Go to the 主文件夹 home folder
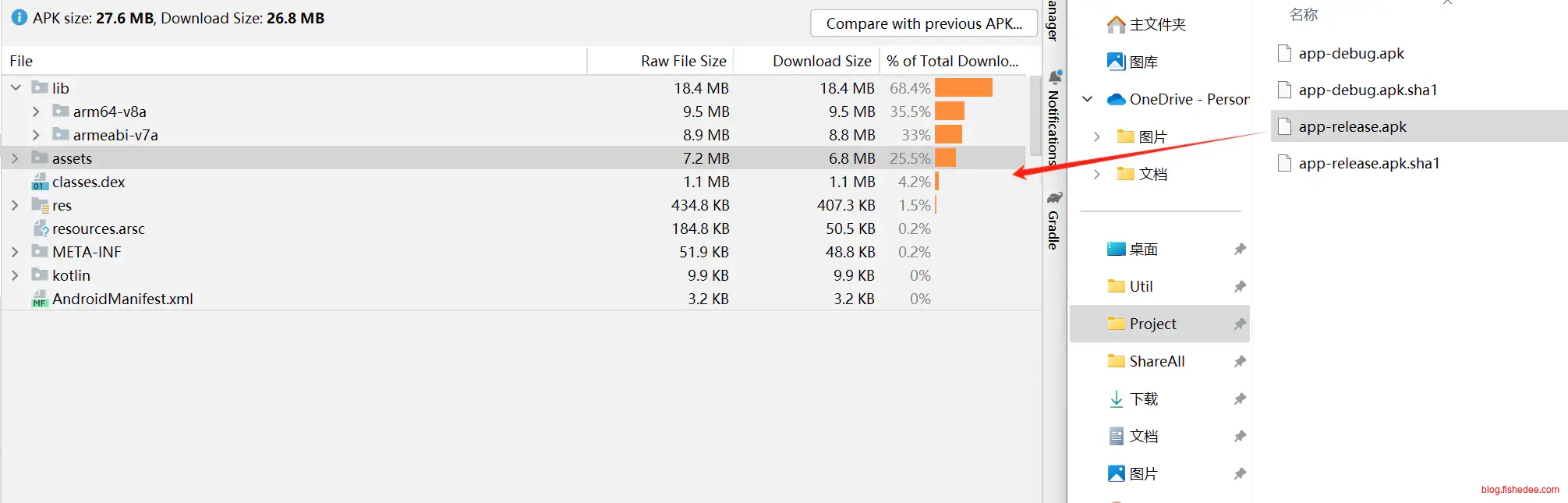The height and width of the screenshot is (503, 1568). tap(1157, 25)
